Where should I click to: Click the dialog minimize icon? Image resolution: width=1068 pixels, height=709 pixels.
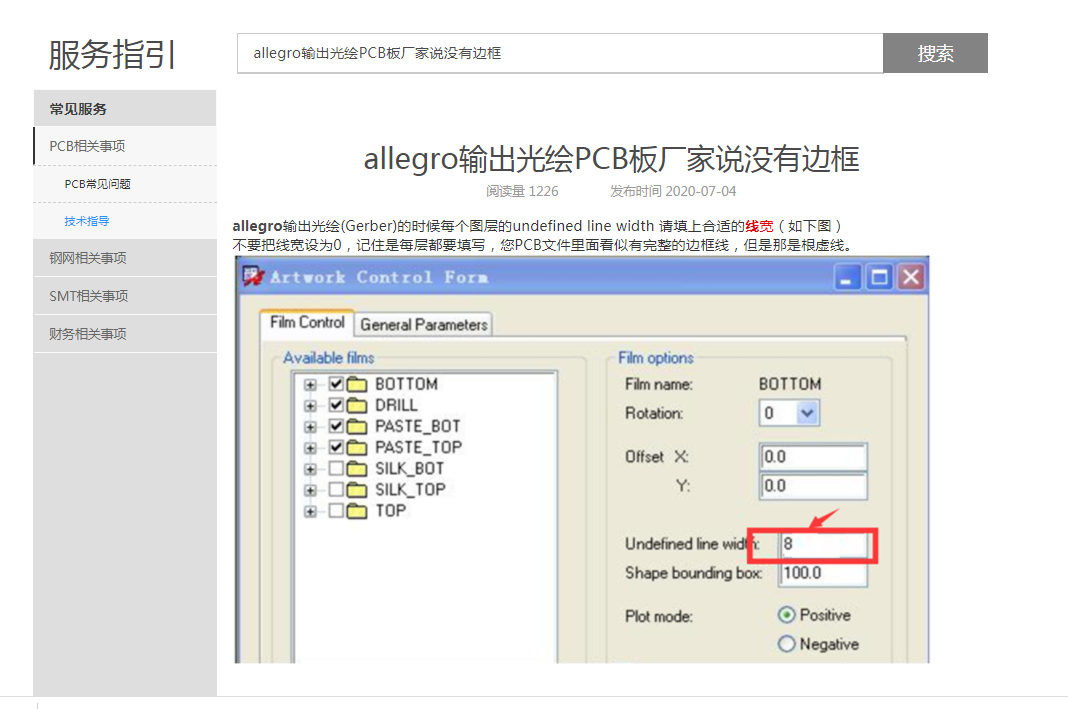pyautogui.click(x=850, y=277)
